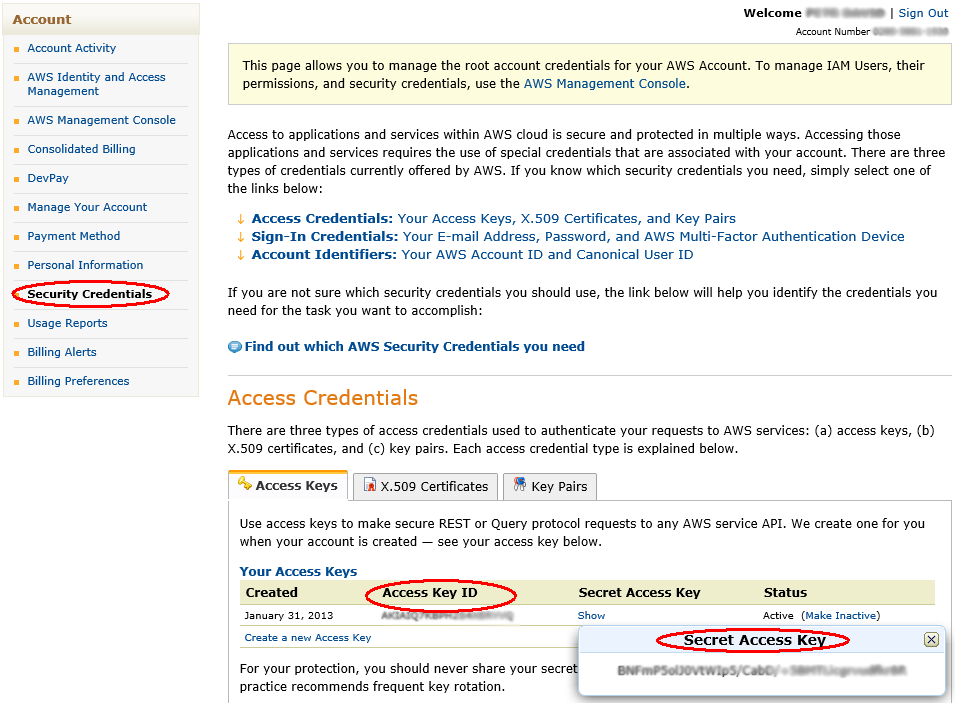
Task: Show the Secret Access Key
Action: 591,616
